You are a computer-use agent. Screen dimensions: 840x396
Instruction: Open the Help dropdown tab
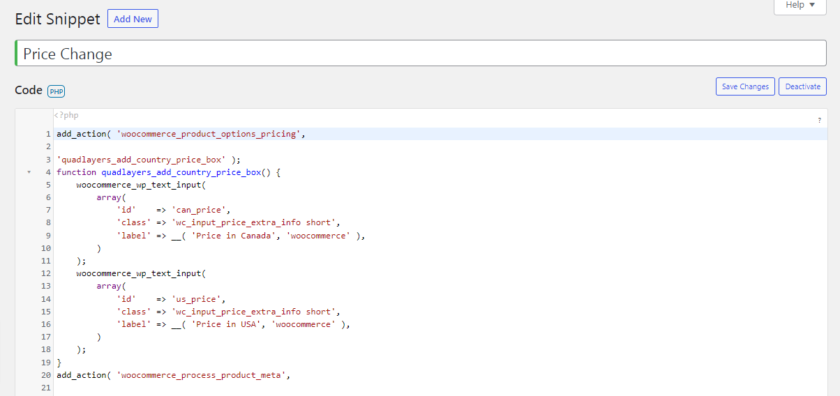coord(800,5)
